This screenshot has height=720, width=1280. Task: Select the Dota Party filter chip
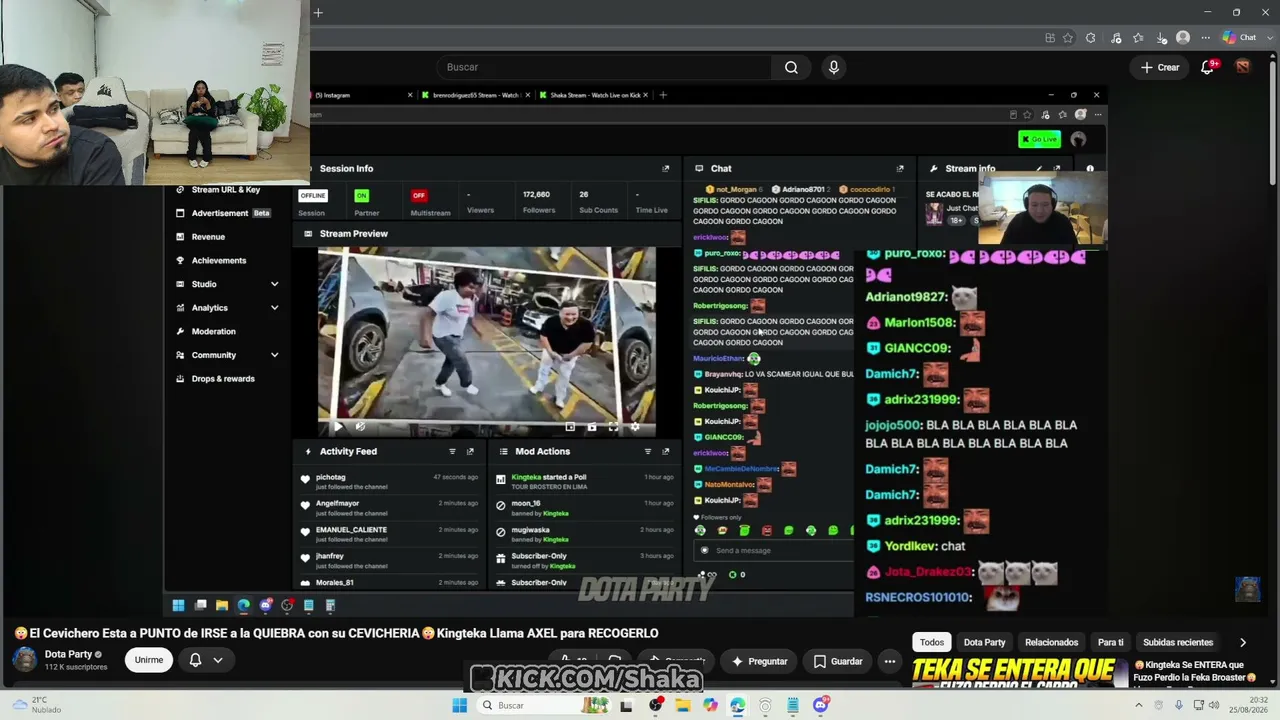(984, 643)
